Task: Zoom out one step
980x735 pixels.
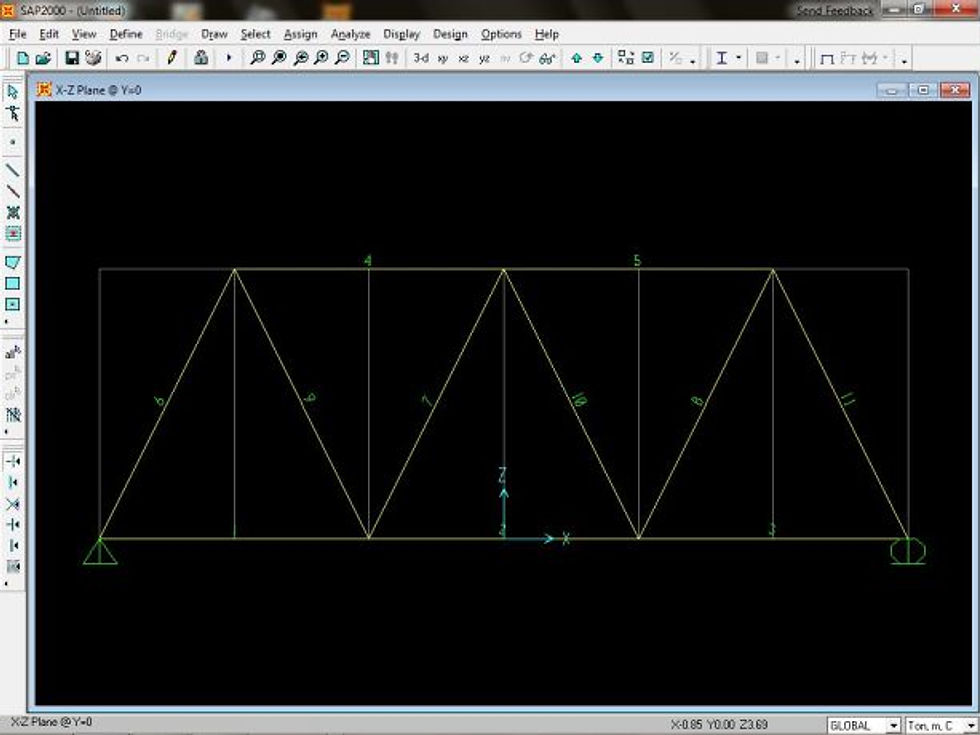Action: (342, 58)
